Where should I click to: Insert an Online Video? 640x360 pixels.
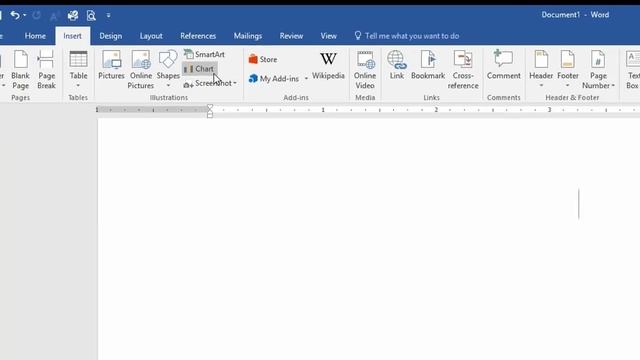tap(364, 70)
